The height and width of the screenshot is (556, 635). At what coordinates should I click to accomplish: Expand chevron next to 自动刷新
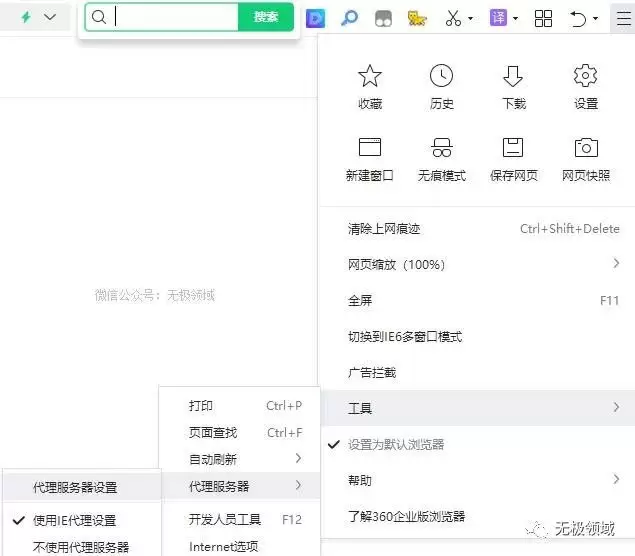point(298,458)
